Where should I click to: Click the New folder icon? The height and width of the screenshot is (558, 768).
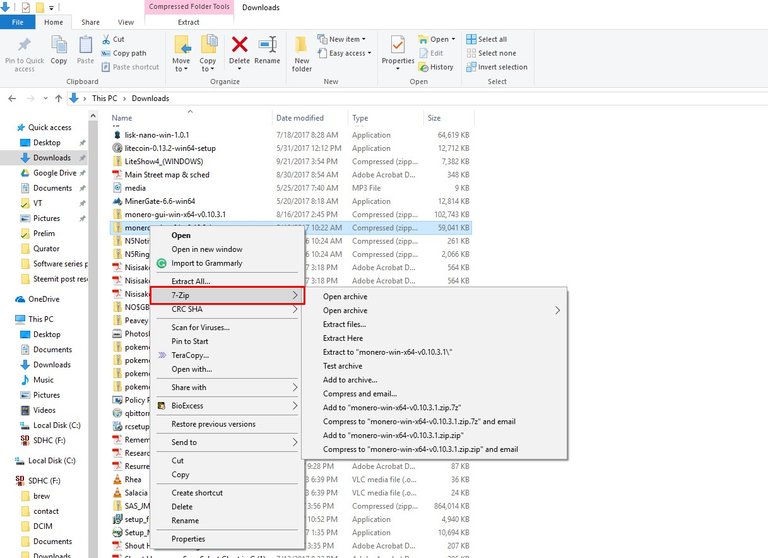click(x=302, y=52)
